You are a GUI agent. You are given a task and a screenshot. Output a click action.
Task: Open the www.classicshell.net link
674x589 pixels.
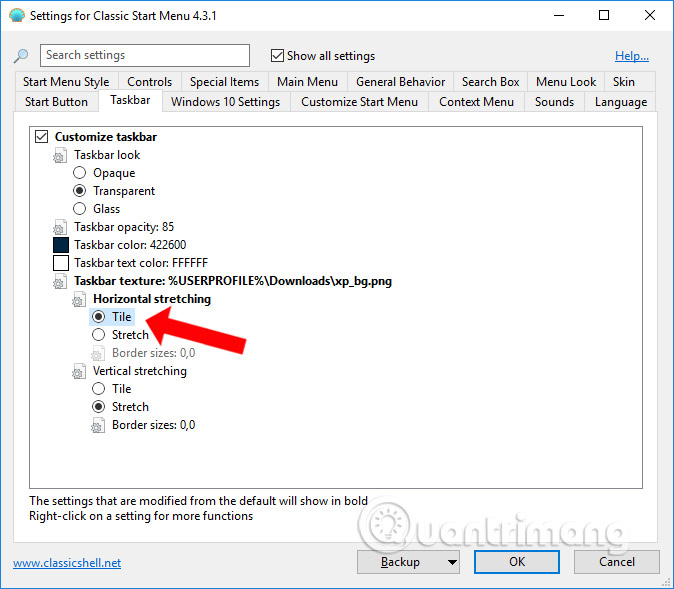(67, 563)
